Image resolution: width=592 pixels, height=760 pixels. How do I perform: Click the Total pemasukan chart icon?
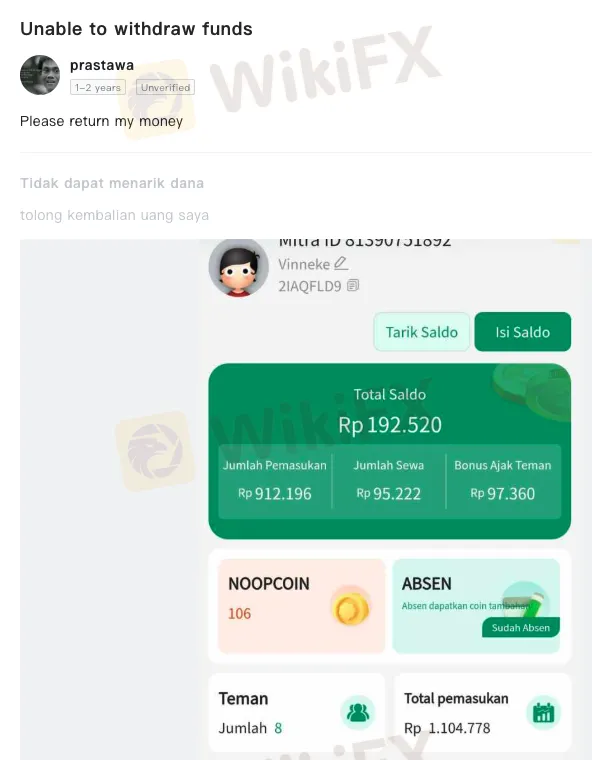[544, 713]
